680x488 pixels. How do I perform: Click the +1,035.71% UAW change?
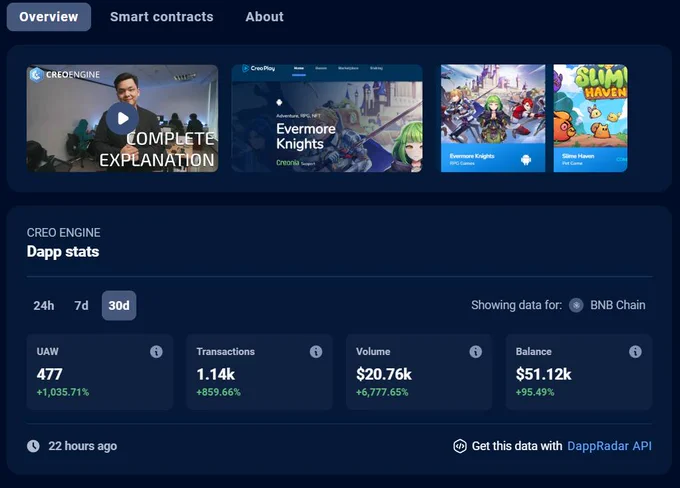point(63,393)
